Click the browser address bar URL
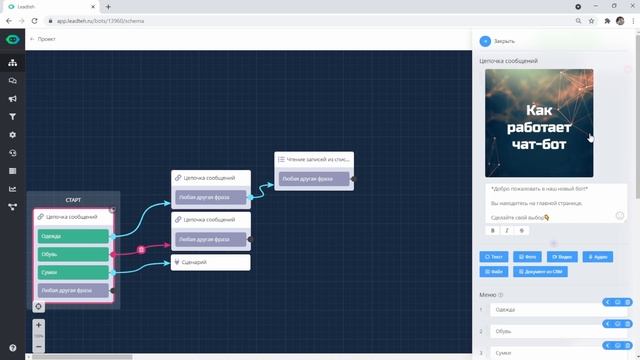This screenshot has height=360, width=640. click(100, 21)
